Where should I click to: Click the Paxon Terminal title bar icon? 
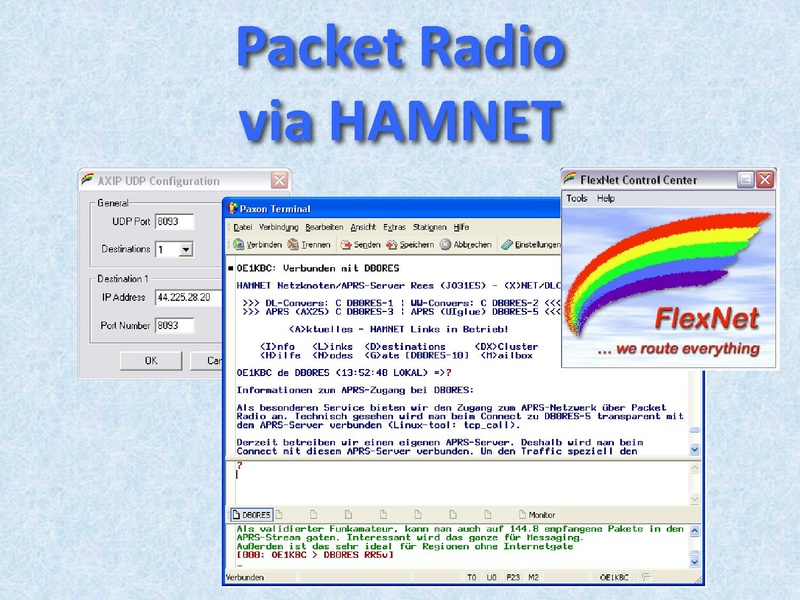coord(233,209)
